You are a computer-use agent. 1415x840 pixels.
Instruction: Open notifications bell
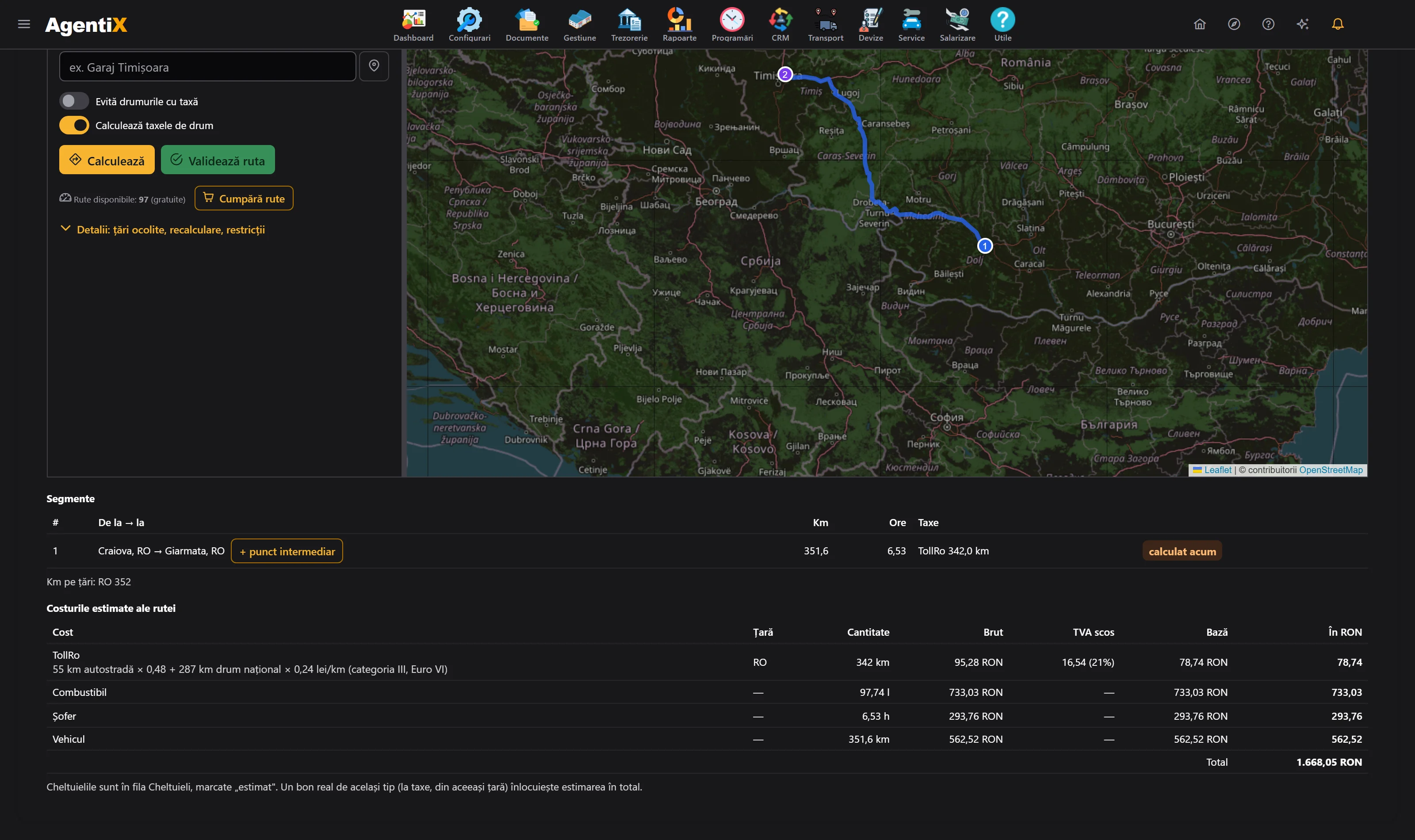click(1338, 24)
